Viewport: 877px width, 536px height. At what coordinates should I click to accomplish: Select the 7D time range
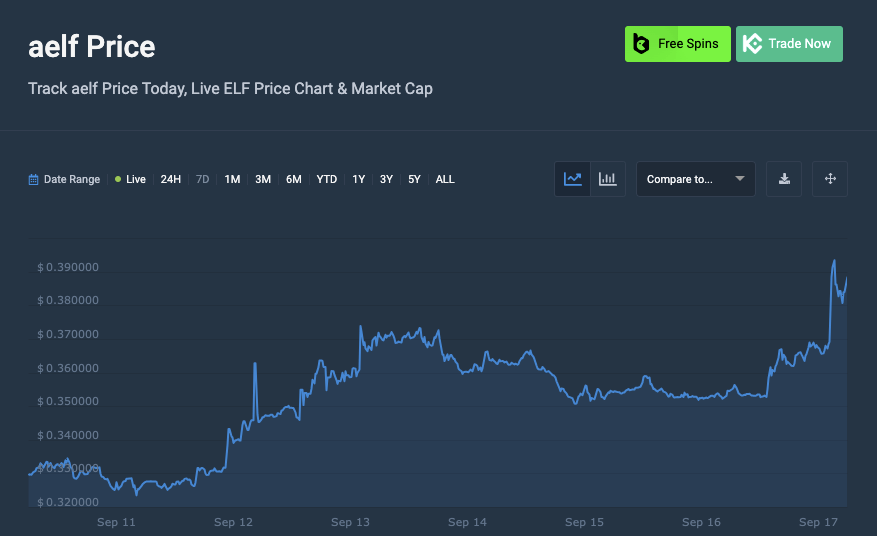coord(202,180)
